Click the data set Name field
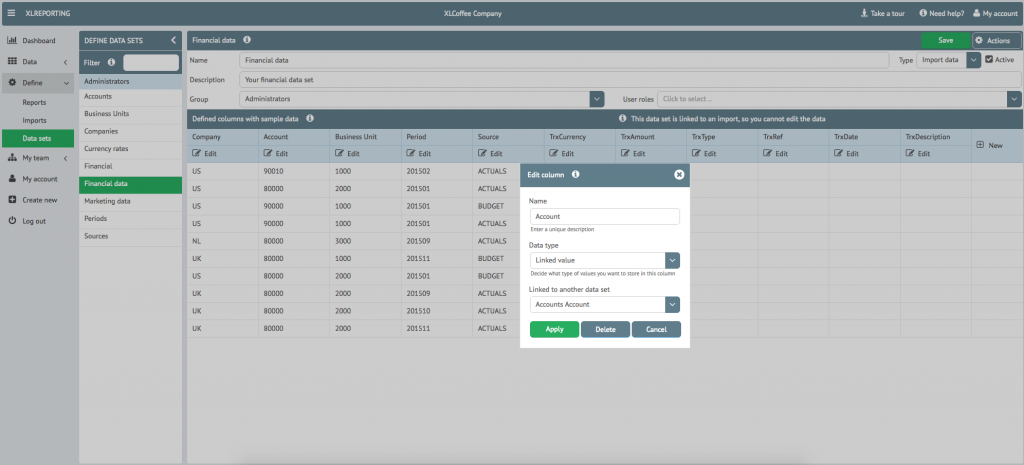This screenshot has width=1024, height=465. 564,60
